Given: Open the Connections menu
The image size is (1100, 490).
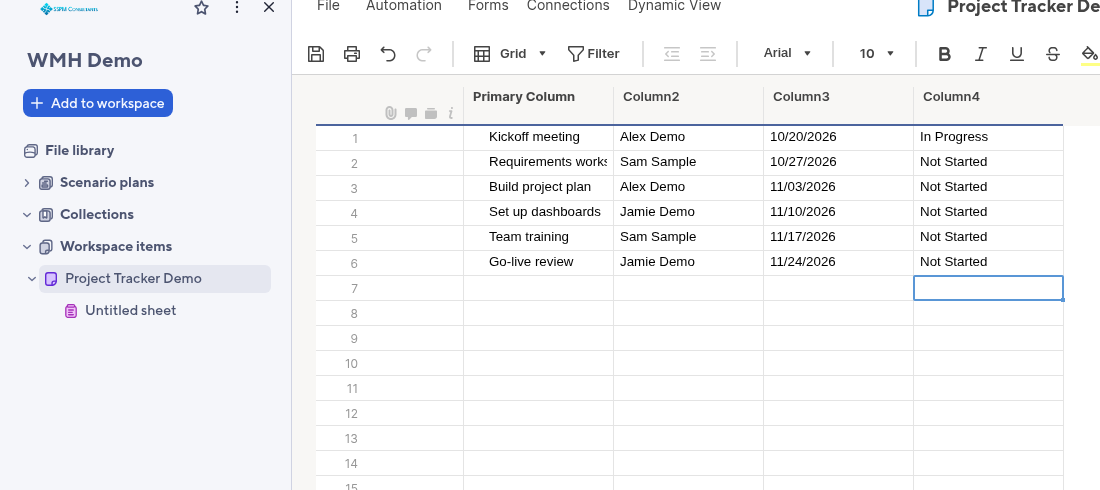Looking at the screenshot, I should tap(568, 6).
